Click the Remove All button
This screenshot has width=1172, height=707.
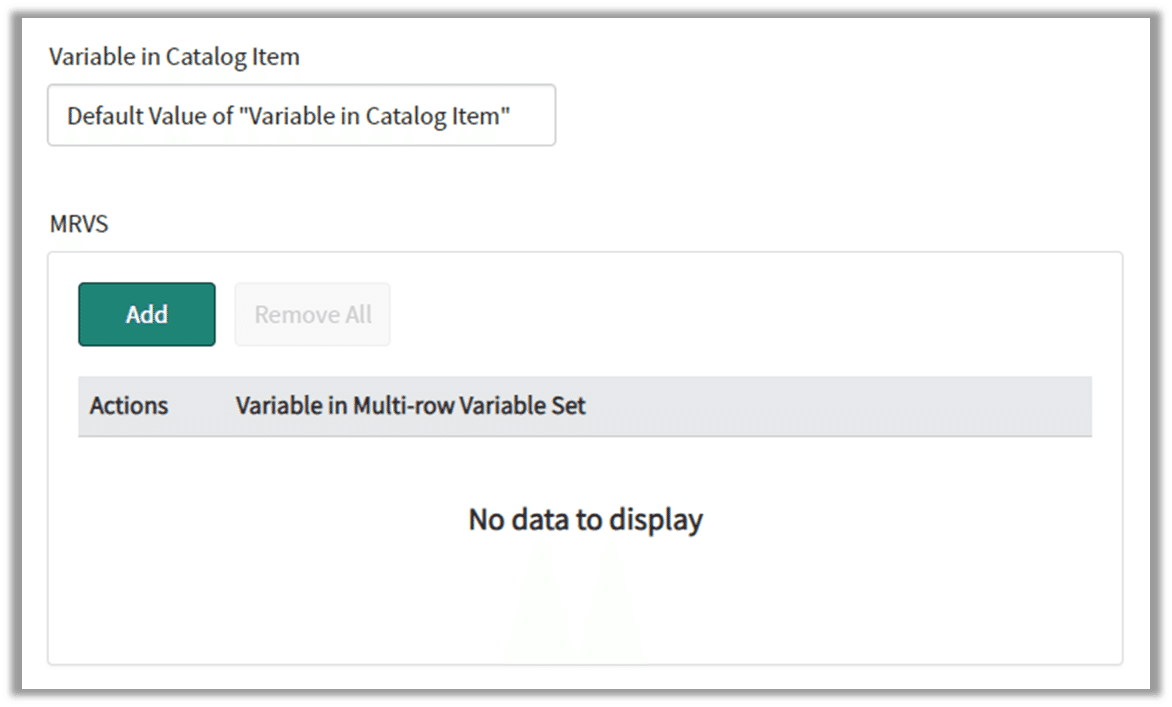click(x=312, y=314)
